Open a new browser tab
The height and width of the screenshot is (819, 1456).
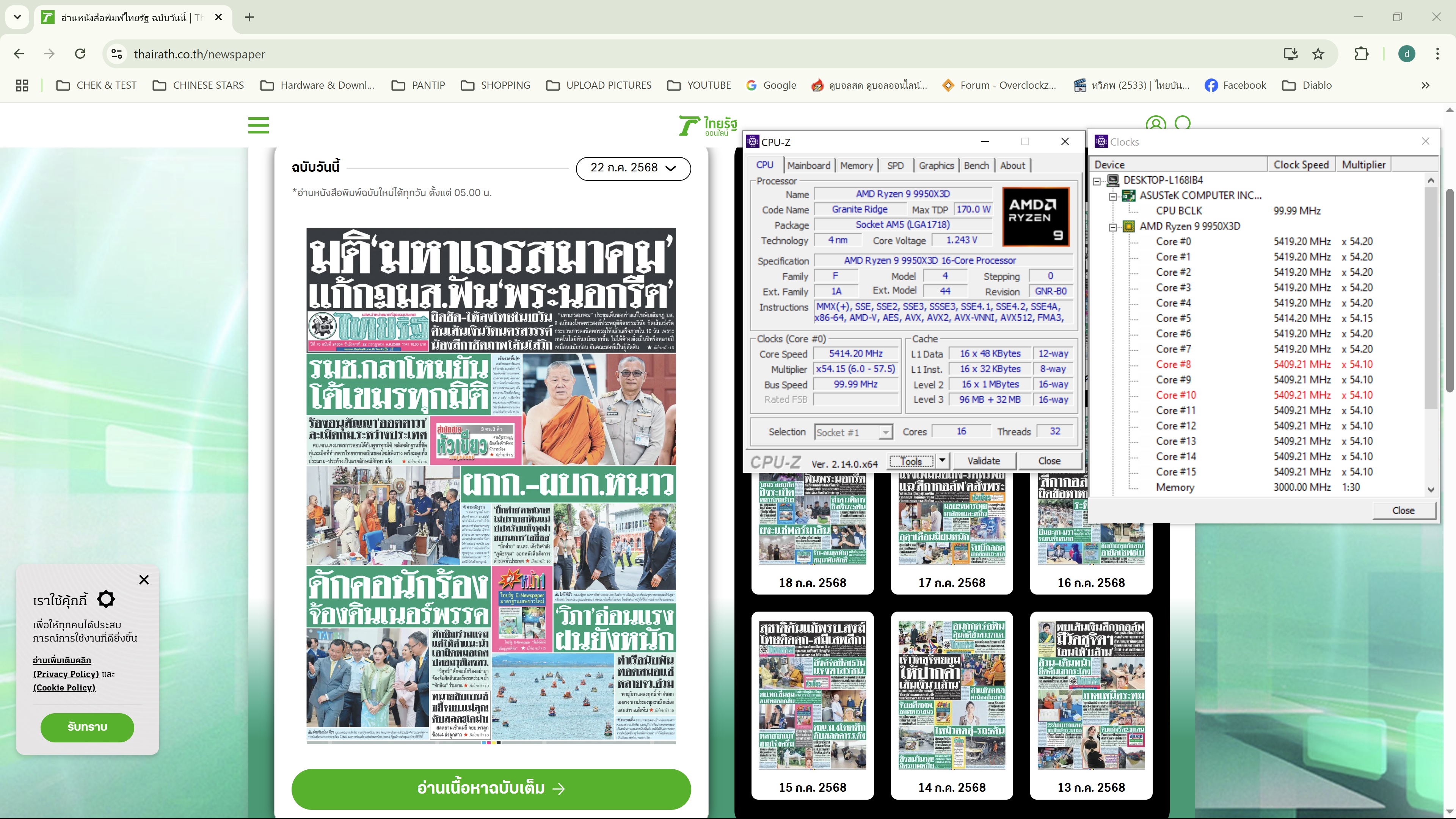click(249, 17)
